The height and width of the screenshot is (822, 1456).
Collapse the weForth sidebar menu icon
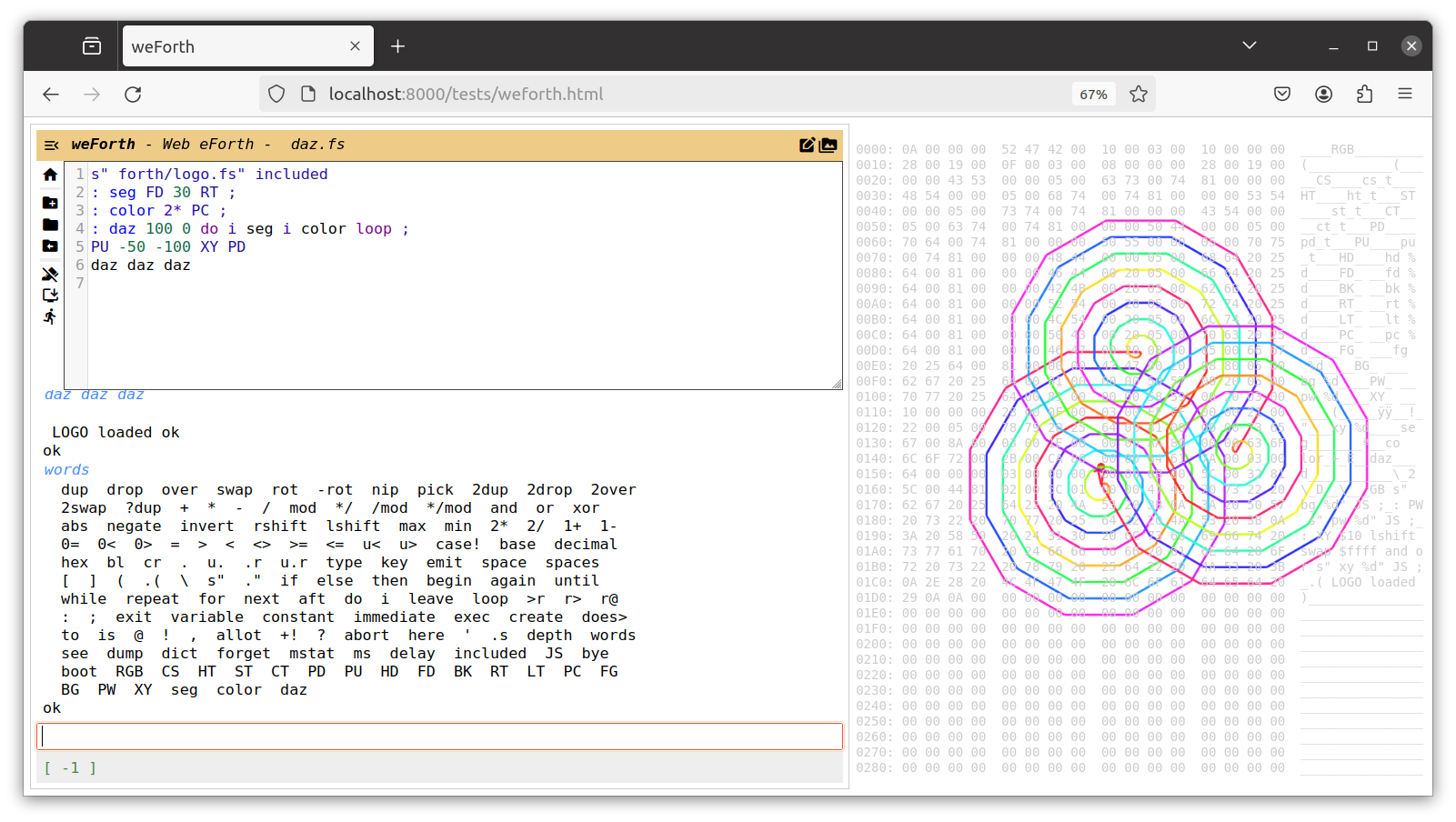51,145
